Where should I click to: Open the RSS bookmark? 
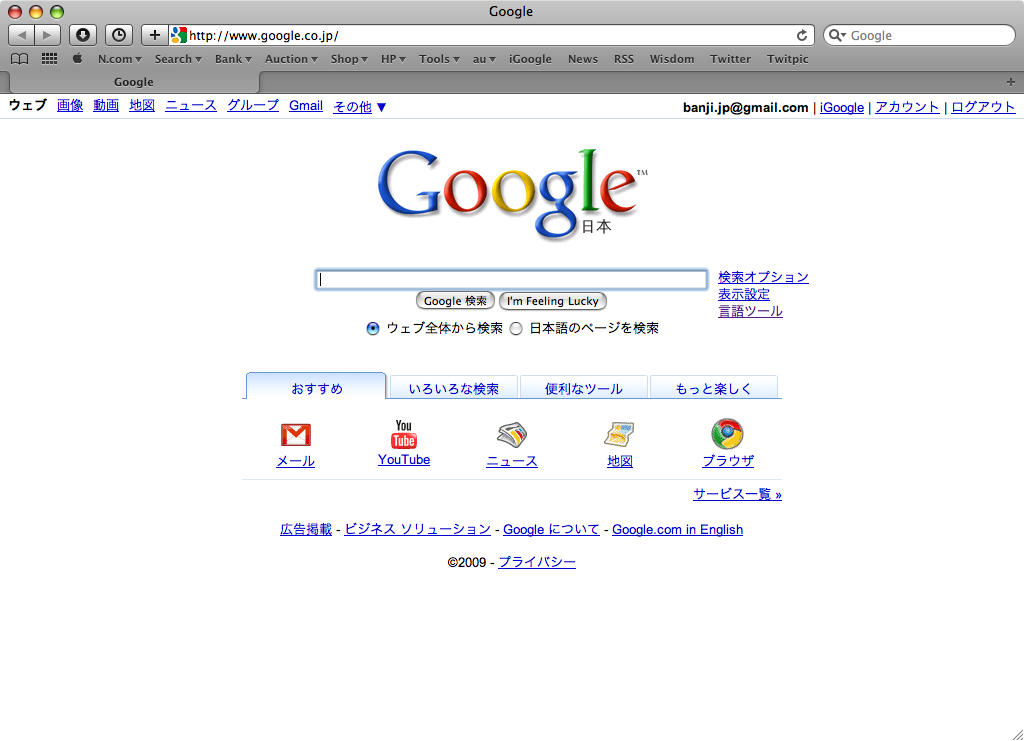[x=624, y=59]
